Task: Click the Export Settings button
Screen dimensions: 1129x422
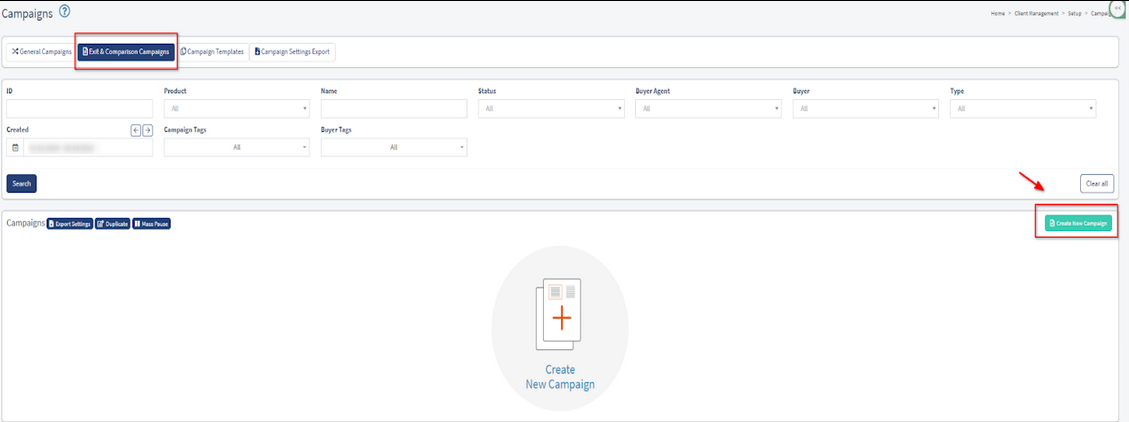Action: [x=70, y=224]
